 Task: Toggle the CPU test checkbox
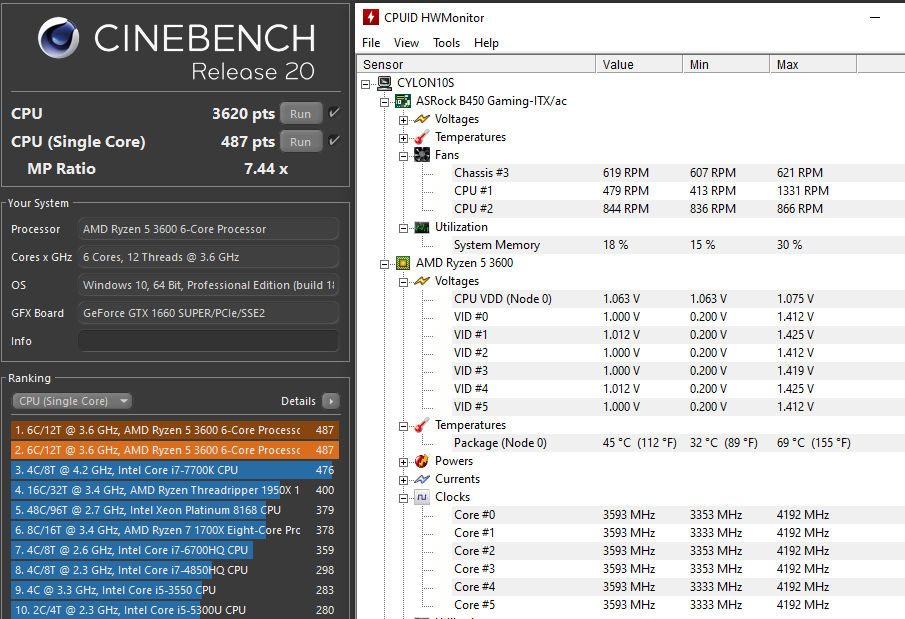[x=335, y=114]
